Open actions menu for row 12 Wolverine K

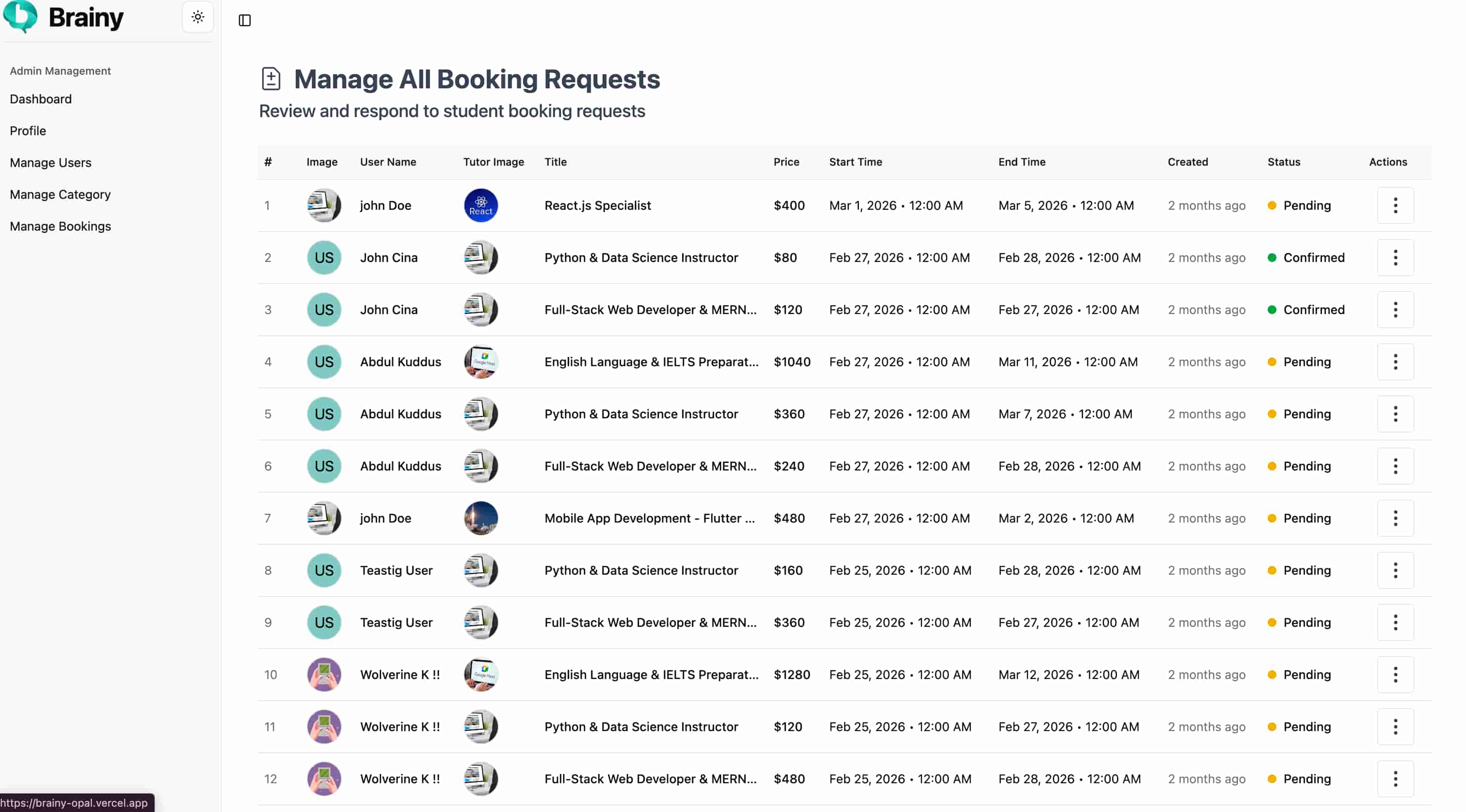pyautogui.click(x=1395, y=779)
